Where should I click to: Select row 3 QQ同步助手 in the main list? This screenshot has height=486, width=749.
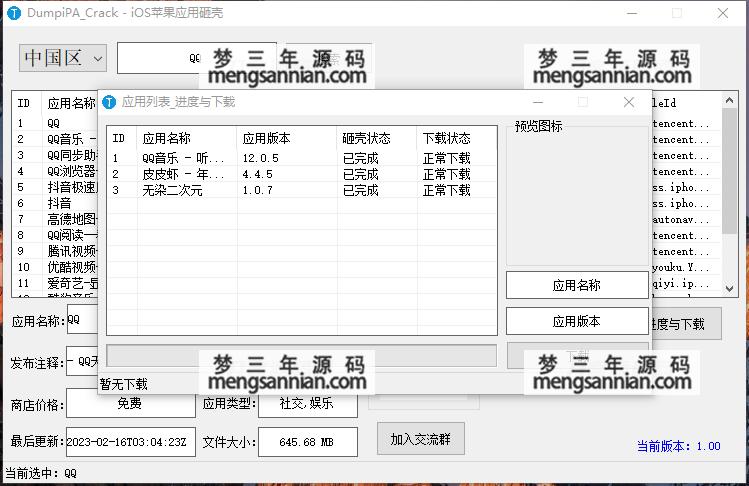(54, 155)
